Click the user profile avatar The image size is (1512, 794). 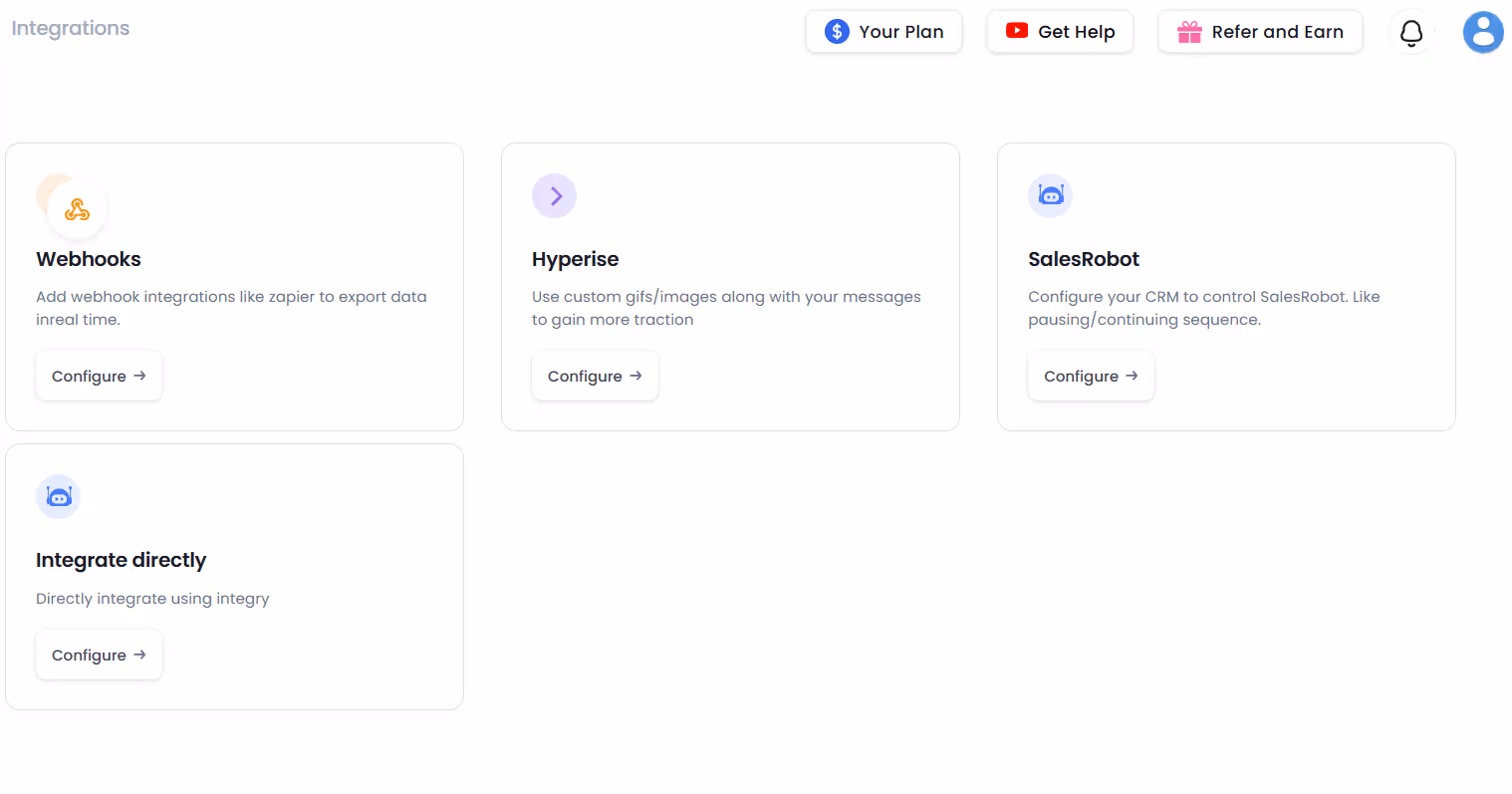1483,32
